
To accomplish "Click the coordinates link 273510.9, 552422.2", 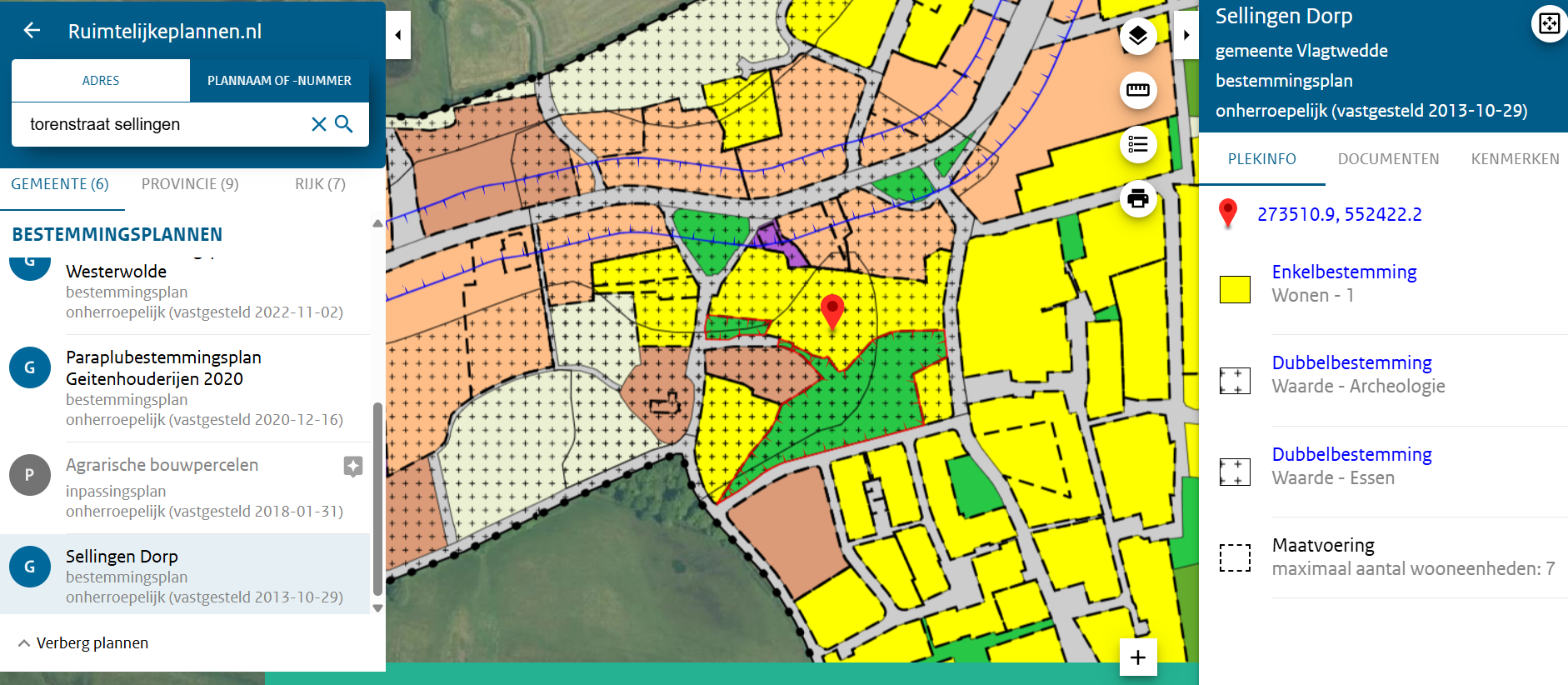I will click(1339, 214).
